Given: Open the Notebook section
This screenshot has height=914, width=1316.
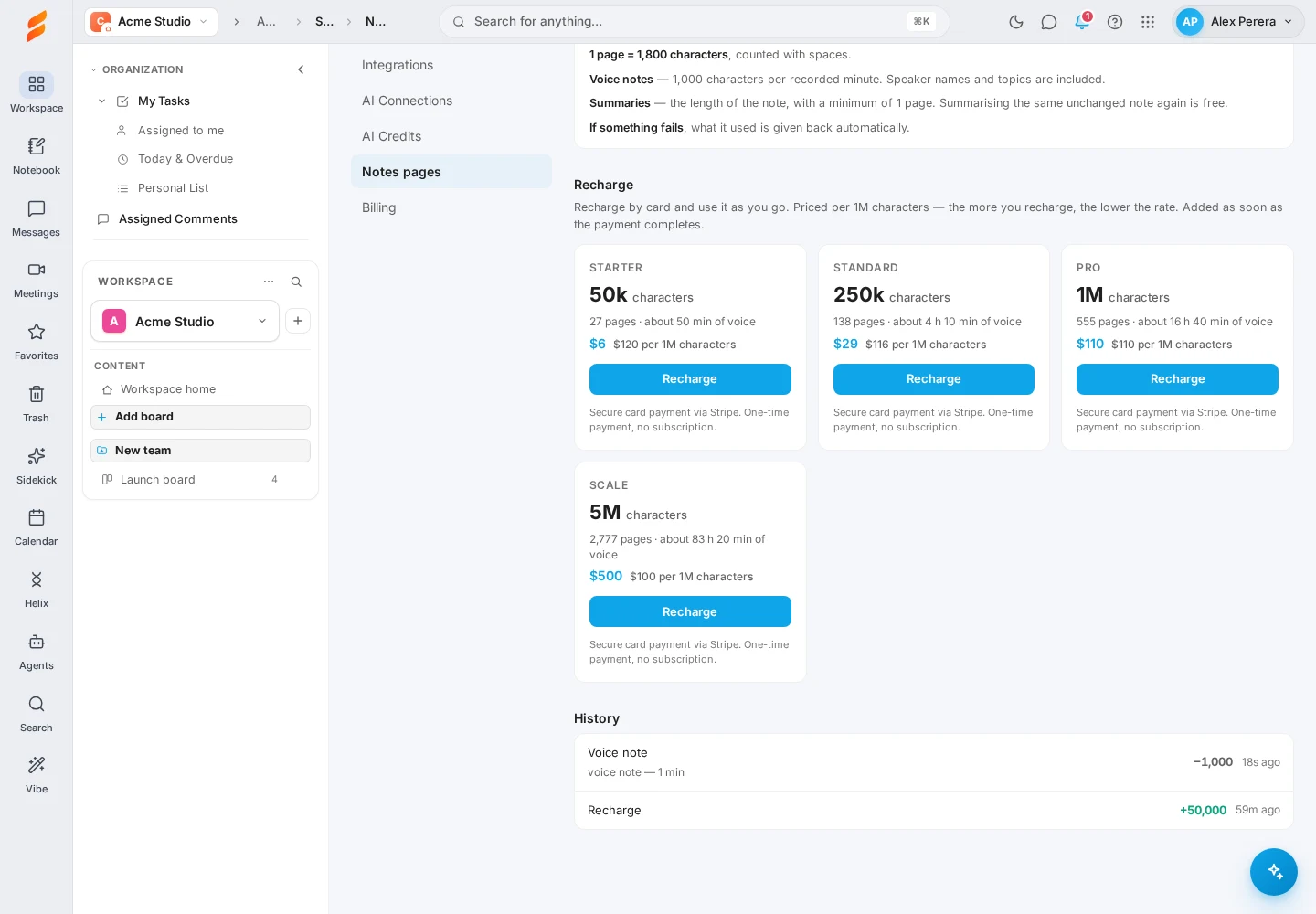Looking at the screenshot, I should (x=37, y=155).
